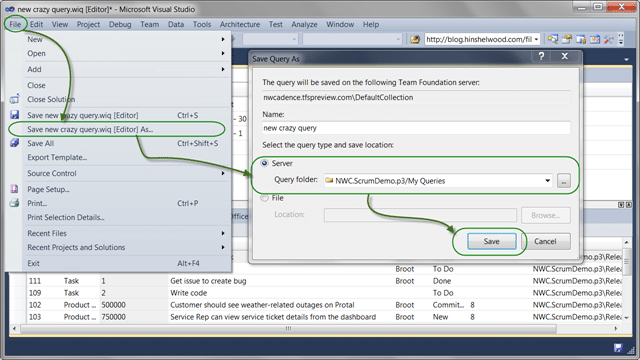
Task: Click the dialog help question mark
Action: point(541,56)
